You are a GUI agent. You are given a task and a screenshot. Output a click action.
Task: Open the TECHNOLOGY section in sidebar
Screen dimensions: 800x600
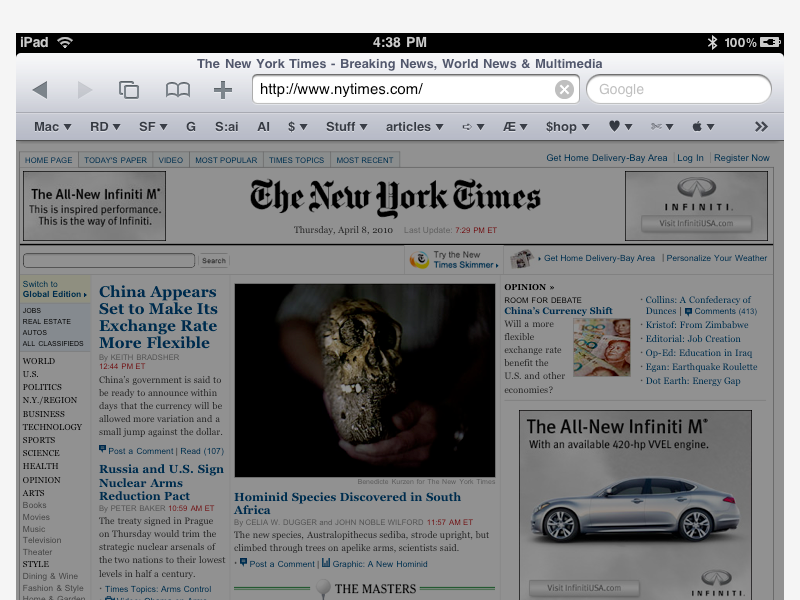52,427
